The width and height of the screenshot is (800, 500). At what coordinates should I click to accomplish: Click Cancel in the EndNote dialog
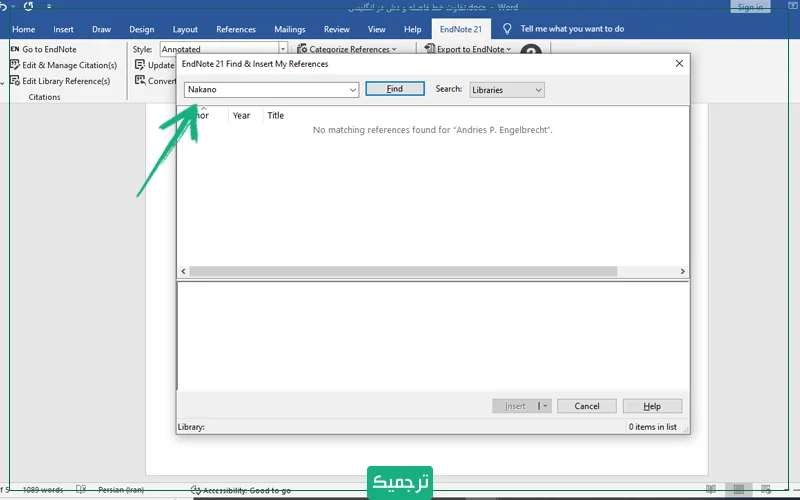pyautogui.click(x=587, y=406)
